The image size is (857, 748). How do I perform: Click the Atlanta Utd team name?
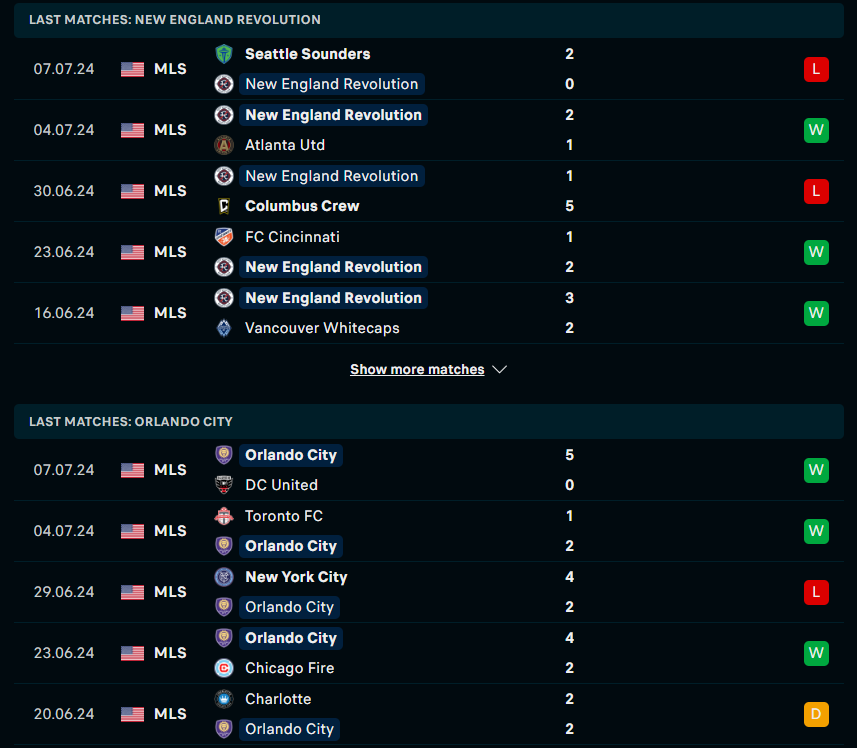tap(285, 145)
